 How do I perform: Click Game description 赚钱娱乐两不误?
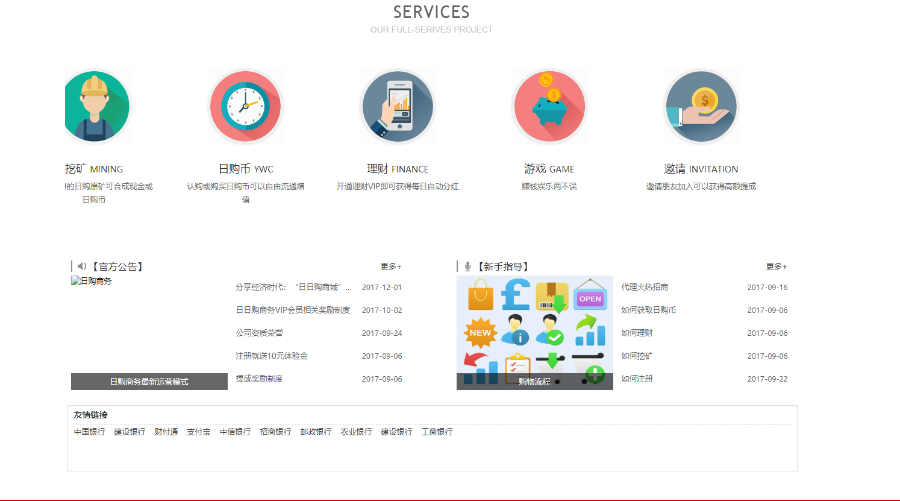pyautogui.click(x=549, y=187)
